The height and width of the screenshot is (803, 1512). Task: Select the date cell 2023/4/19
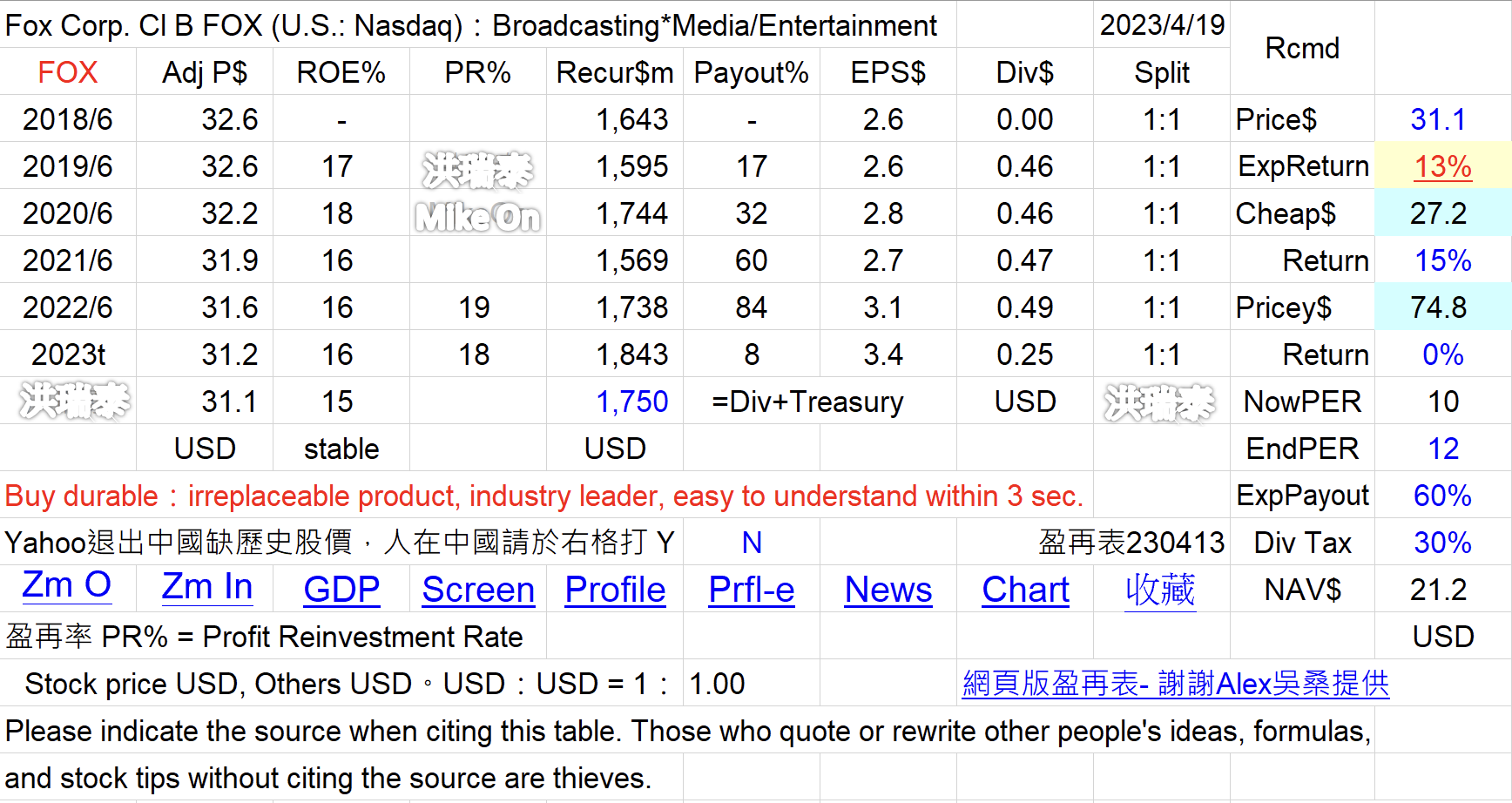1162,24
